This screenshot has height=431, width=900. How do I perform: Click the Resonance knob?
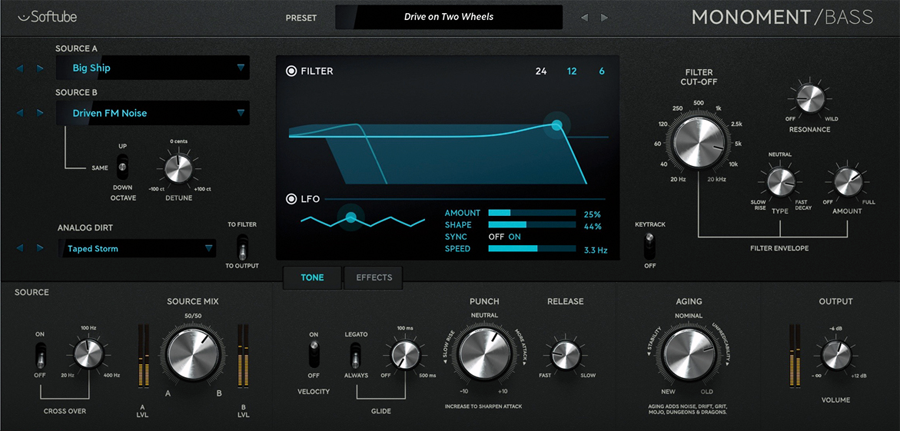coord(809,98)
